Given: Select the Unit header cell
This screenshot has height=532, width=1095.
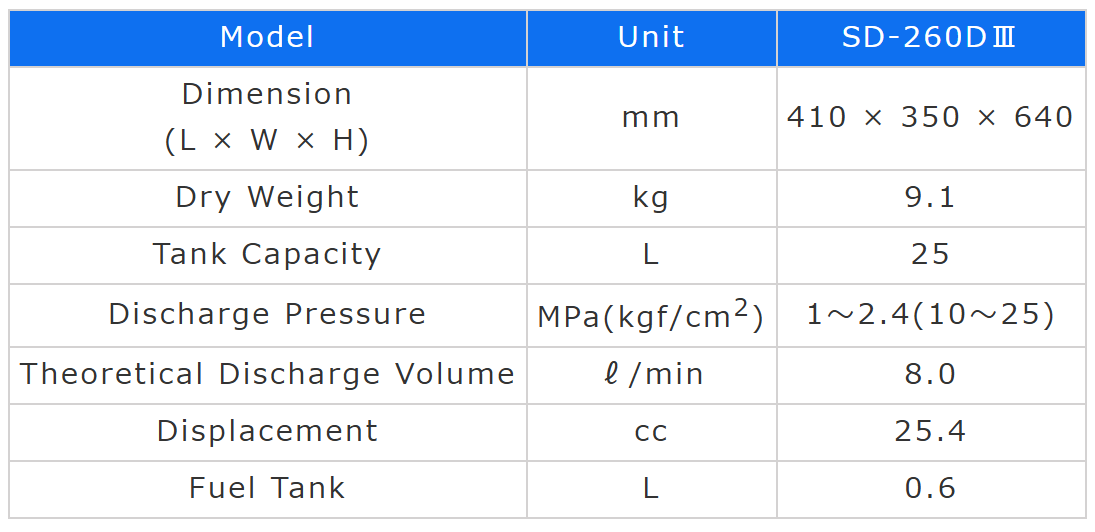Looking at the screenshot, I should 651,38.
